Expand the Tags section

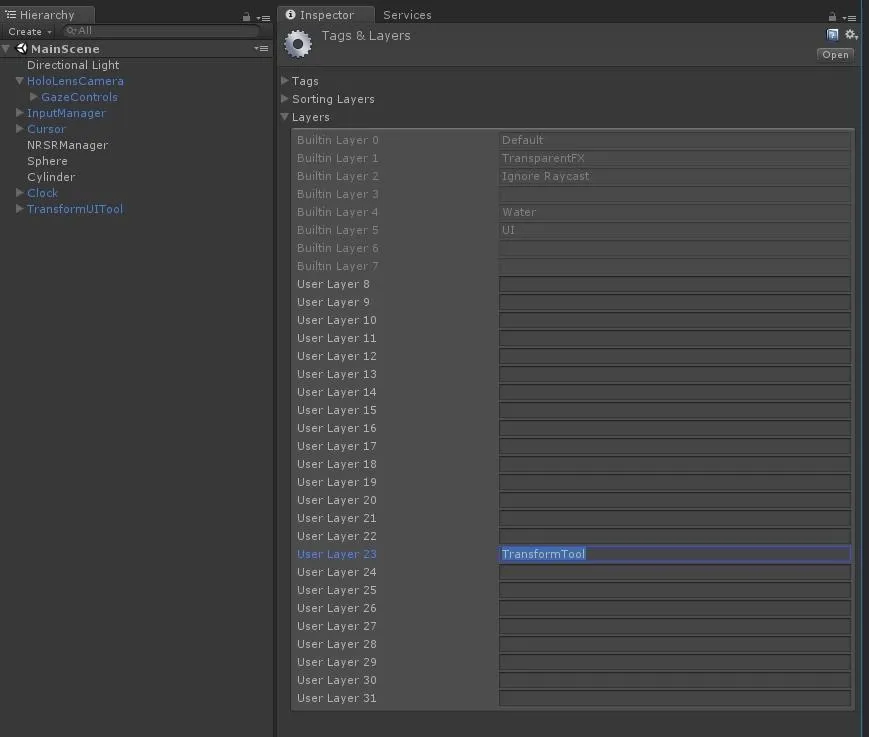pyautogui.click(x=285, y=81)
